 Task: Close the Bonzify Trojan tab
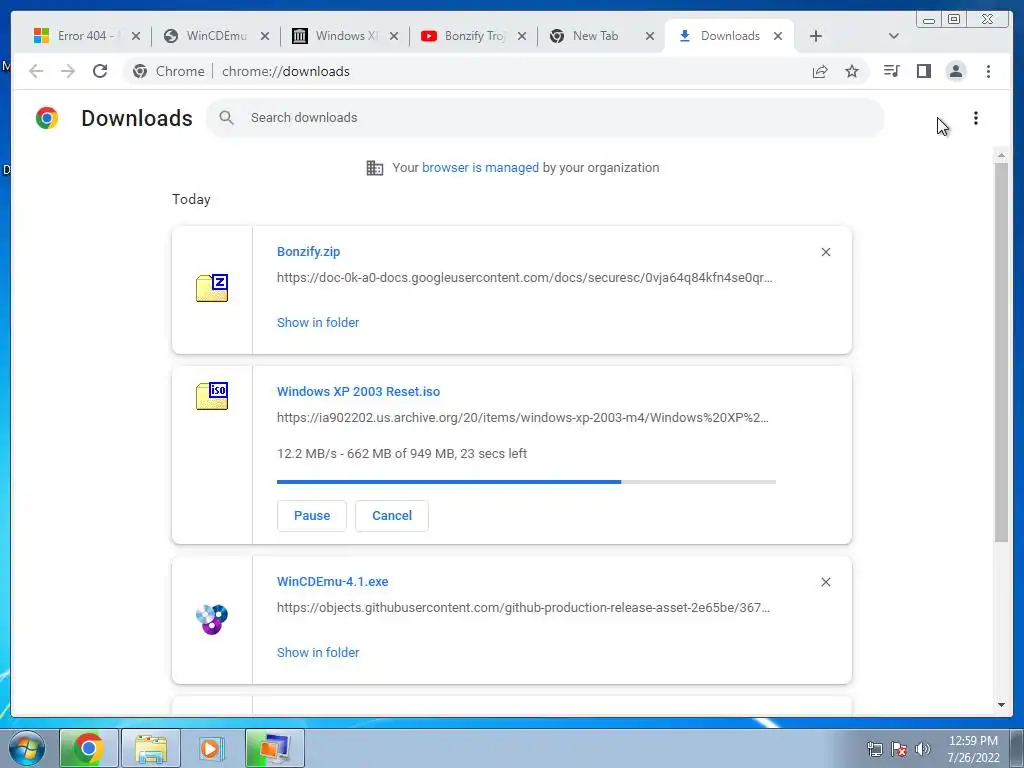(522, 37)
